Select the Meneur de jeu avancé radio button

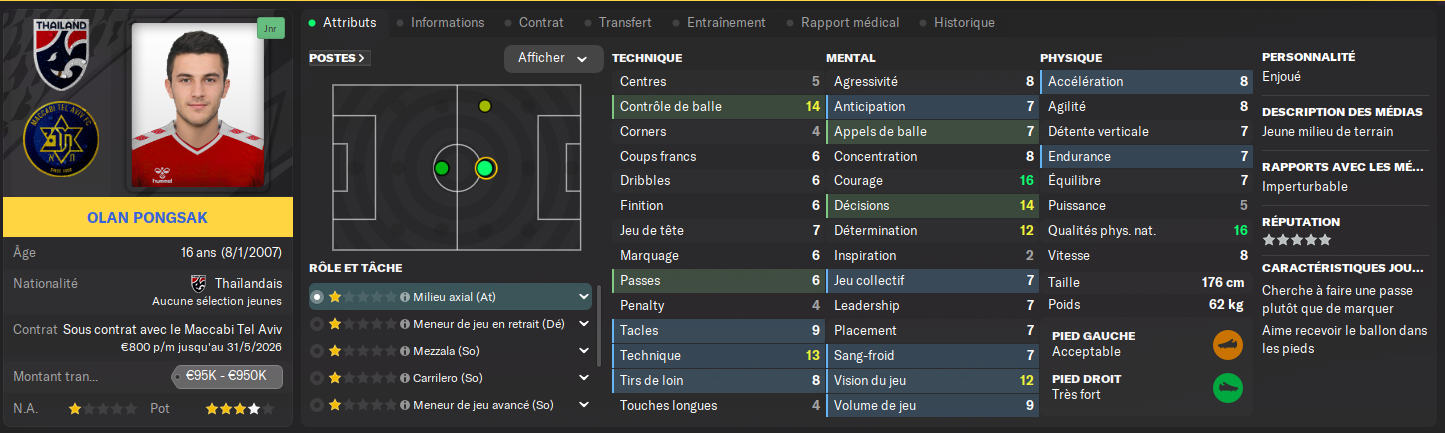coord(317,405)
